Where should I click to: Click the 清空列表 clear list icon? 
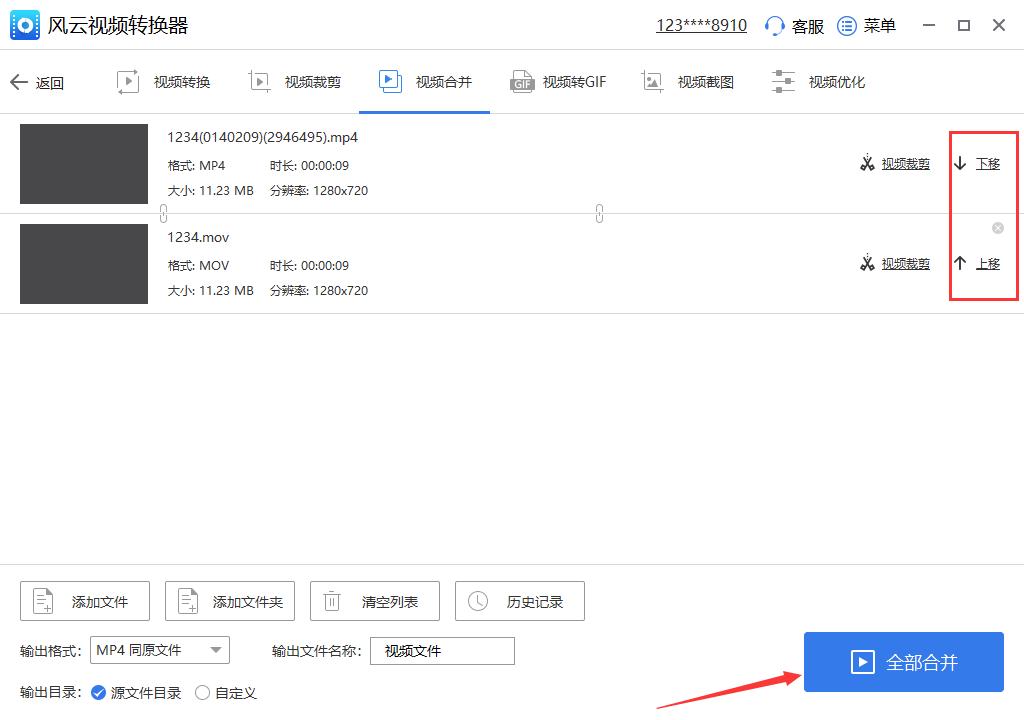tap(331, 601)
